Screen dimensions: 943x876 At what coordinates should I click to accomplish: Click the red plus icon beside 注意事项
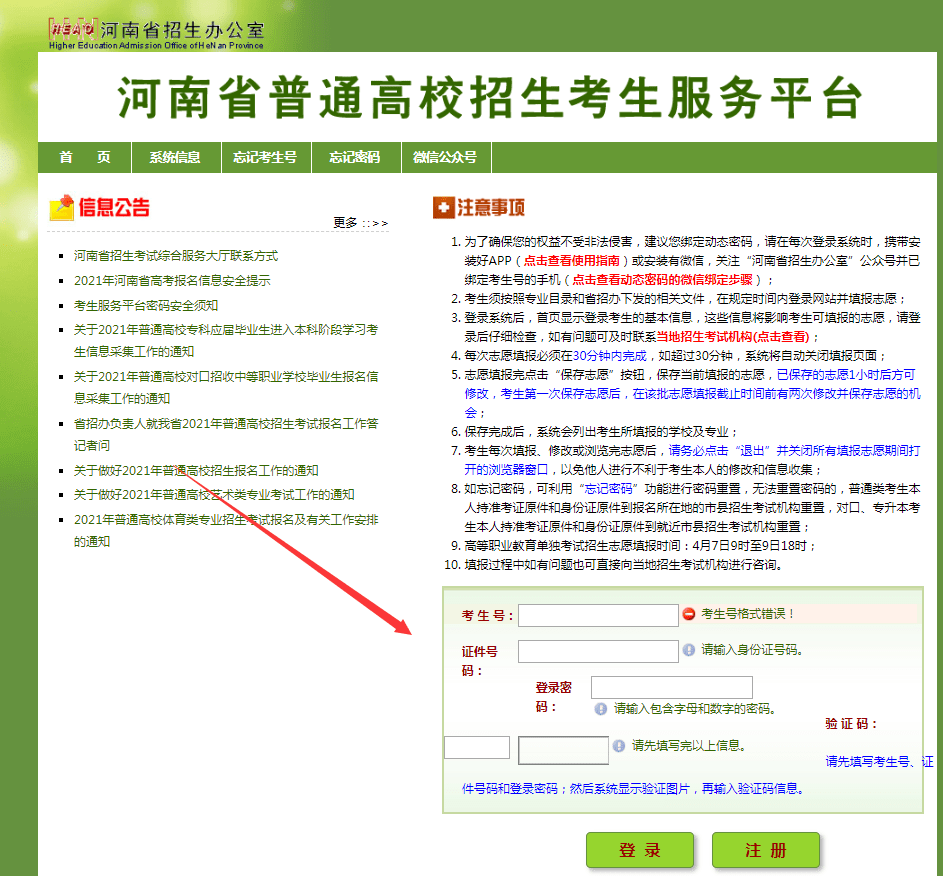click(x=443, y=207)
